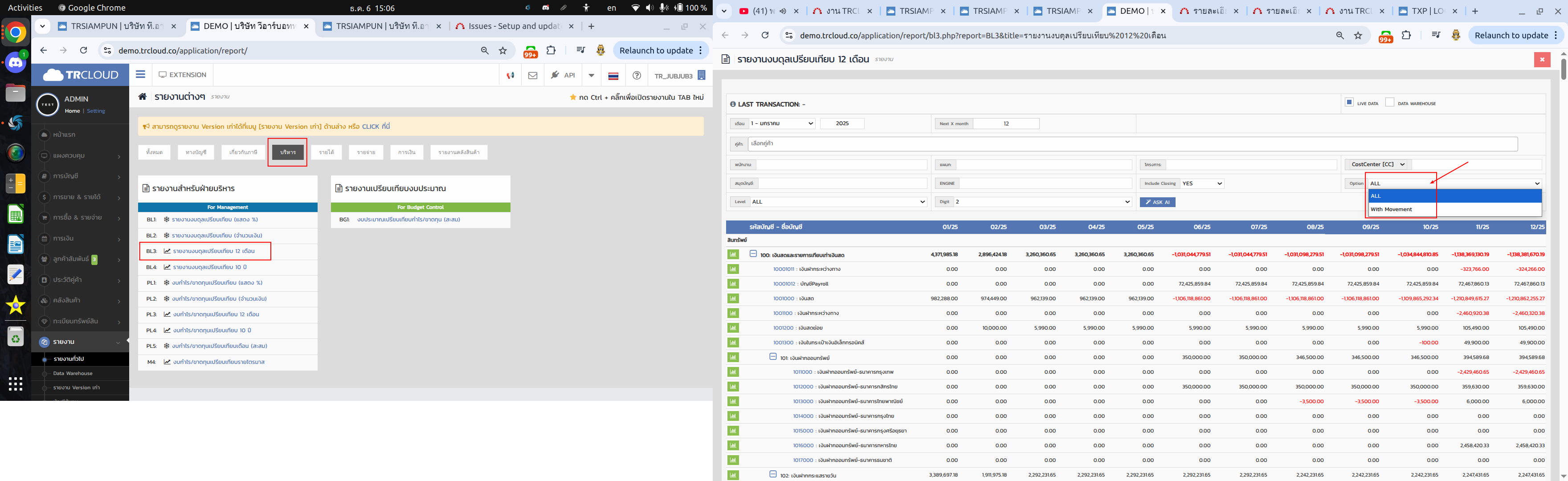This screenshot has width=1568, height=481.
Task: Open the megaphone announcements icon
Action: (510, 76)
